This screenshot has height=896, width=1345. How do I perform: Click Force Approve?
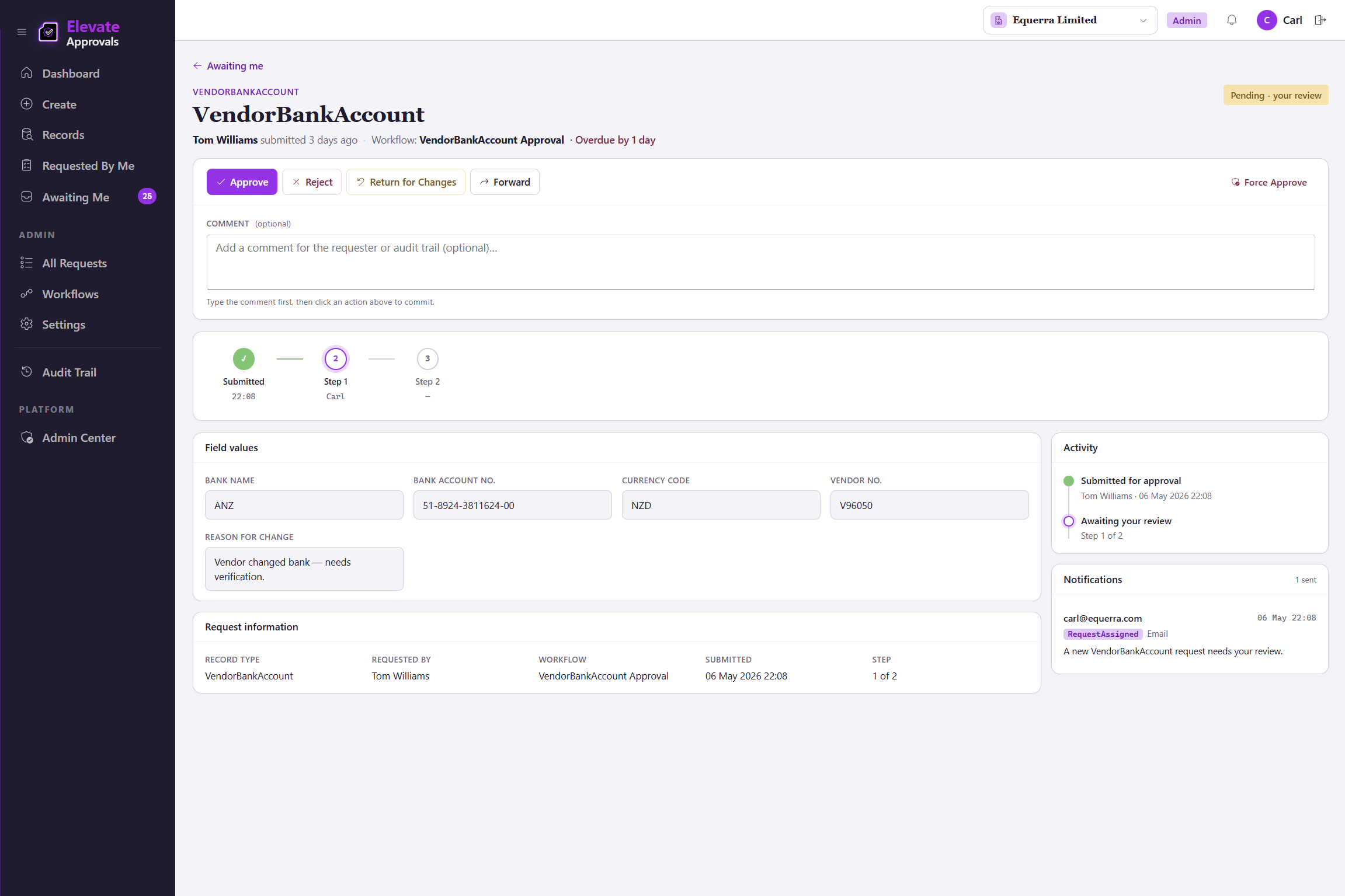click(1269, 182)
